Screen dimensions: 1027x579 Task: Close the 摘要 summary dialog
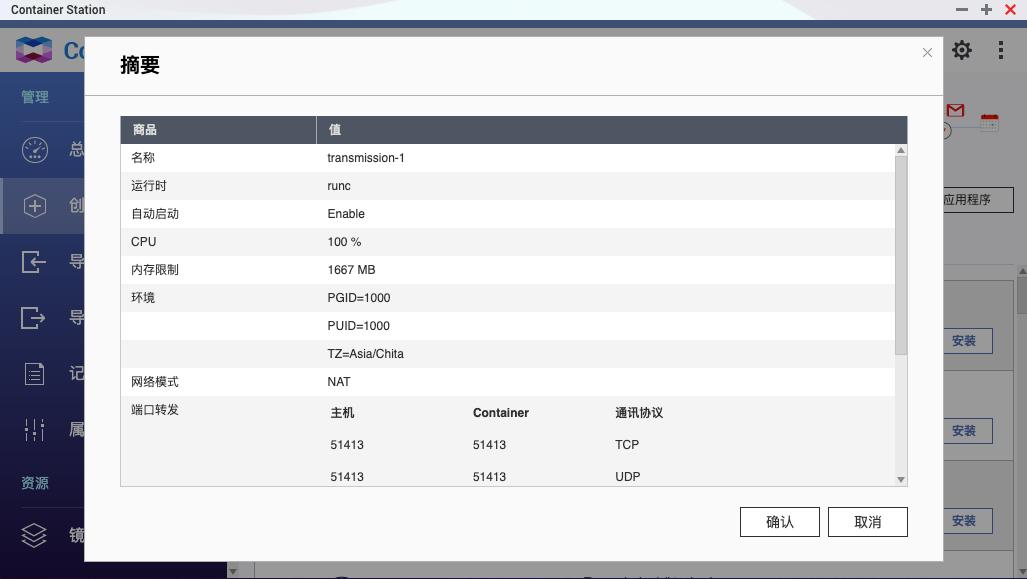click(x=927, y=52)
